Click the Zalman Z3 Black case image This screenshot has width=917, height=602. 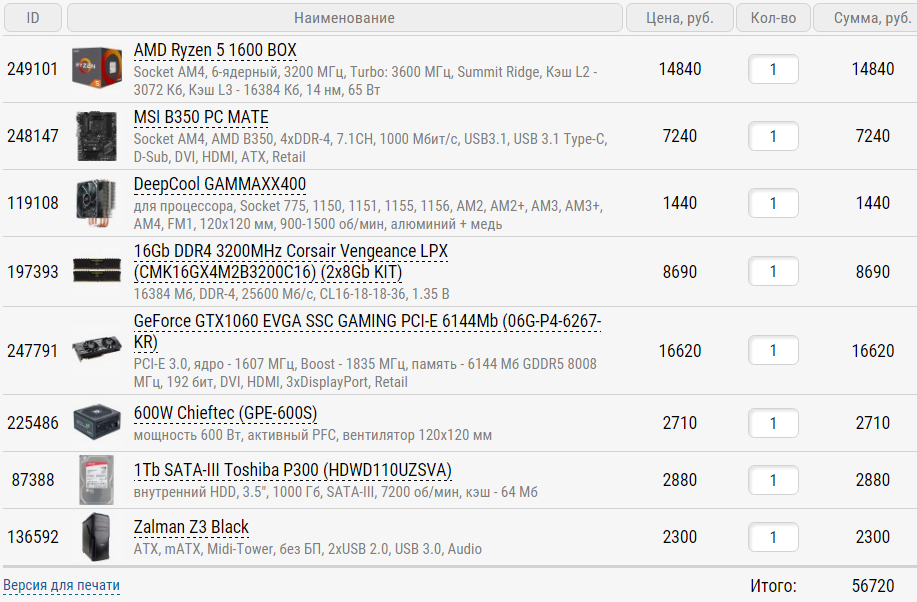[x=97, y=536]
